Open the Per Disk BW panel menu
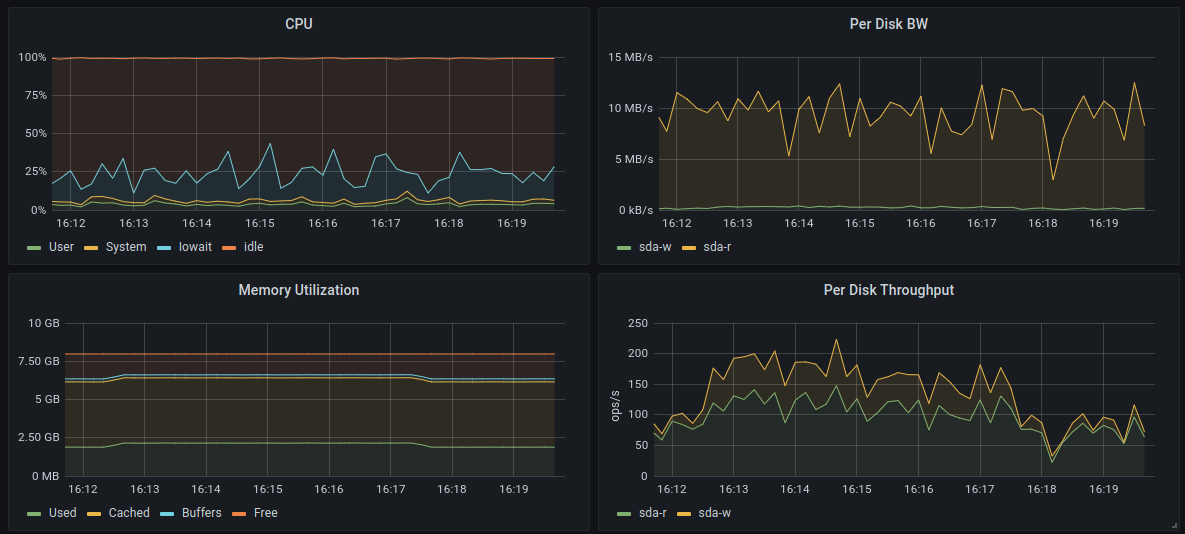The width and height of the screenshot is (1185, 534). [x=888, y=24]
